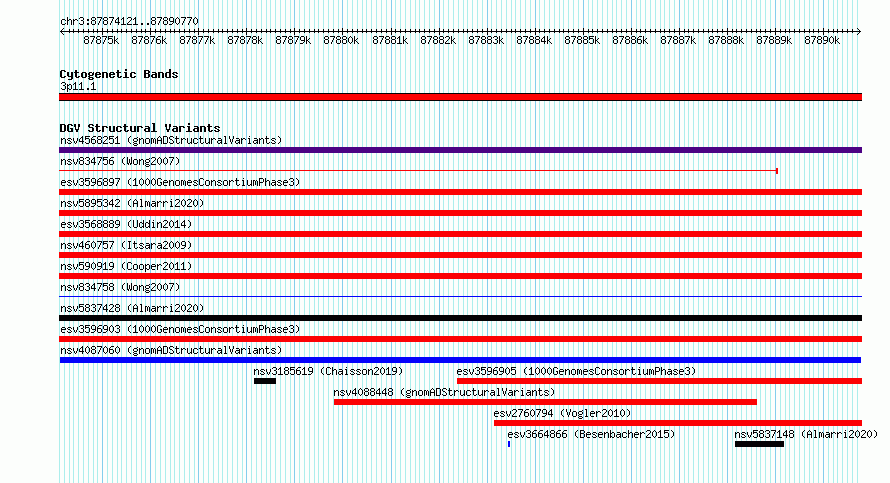Click the 87878k ruler tick label
890x483 pixels.
245,41
